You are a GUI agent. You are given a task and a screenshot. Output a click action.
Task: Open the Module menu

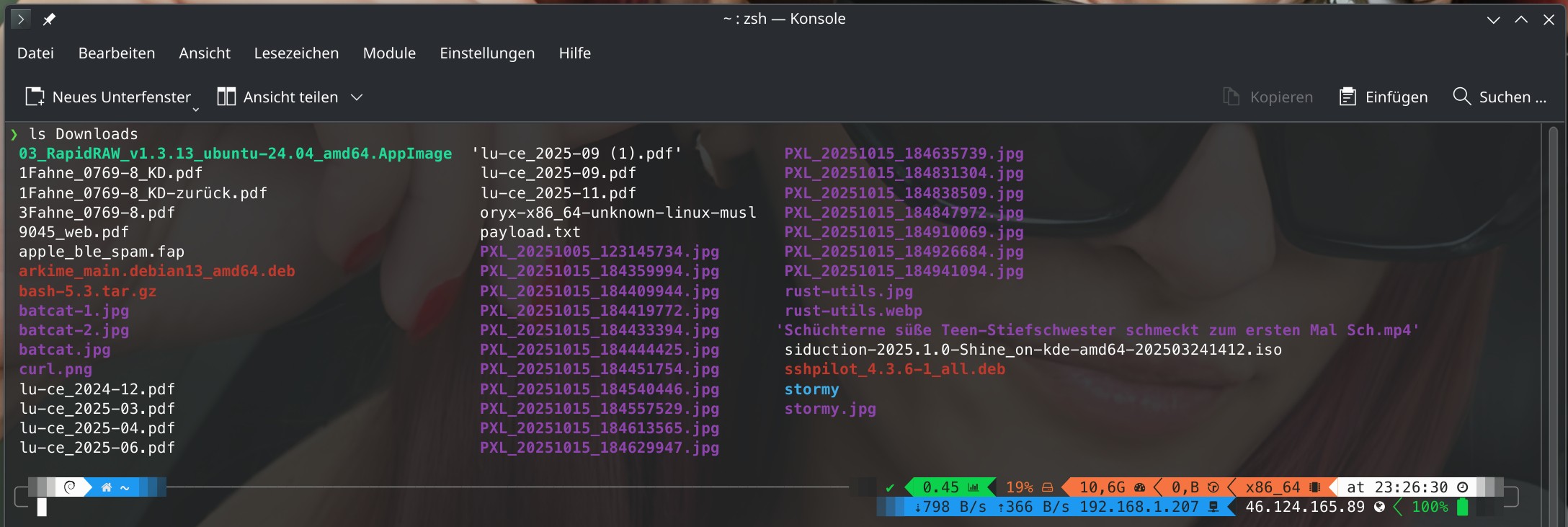point(389,53)
